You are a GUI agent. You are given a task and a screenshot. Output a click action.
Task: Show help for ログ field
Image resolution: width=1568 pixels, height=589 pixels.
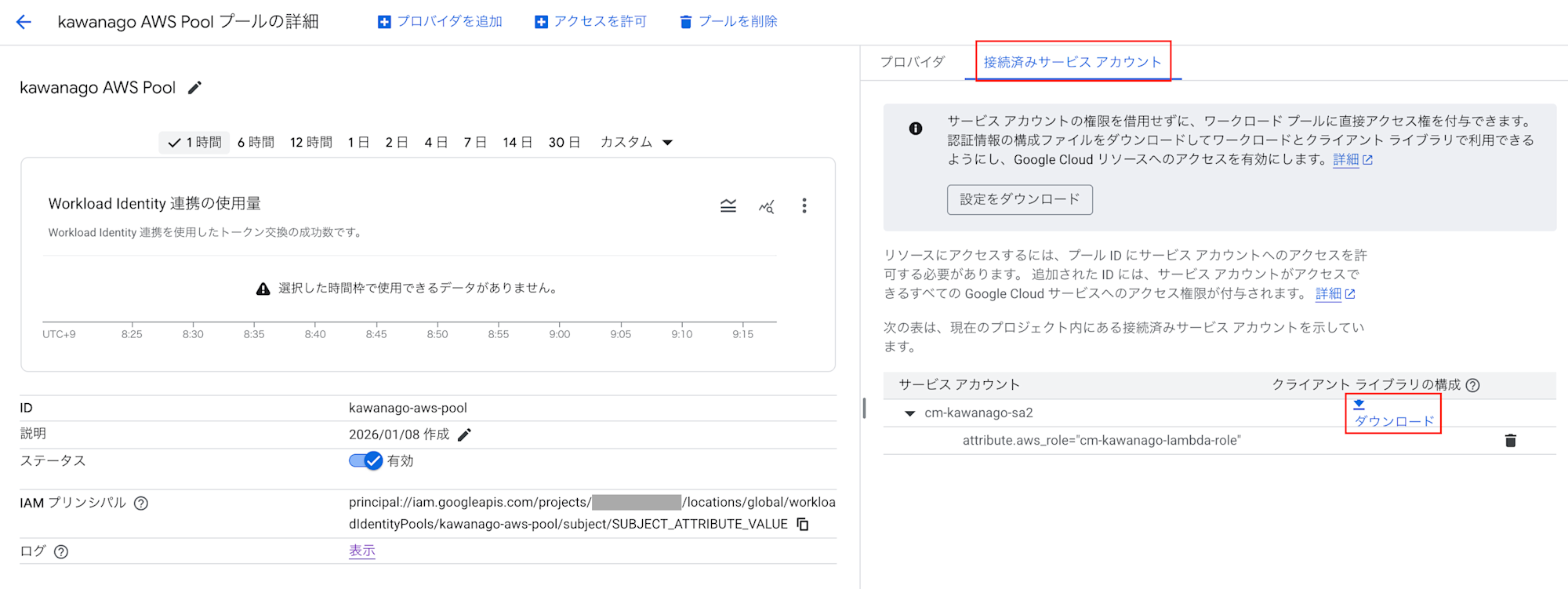point(61,551)
